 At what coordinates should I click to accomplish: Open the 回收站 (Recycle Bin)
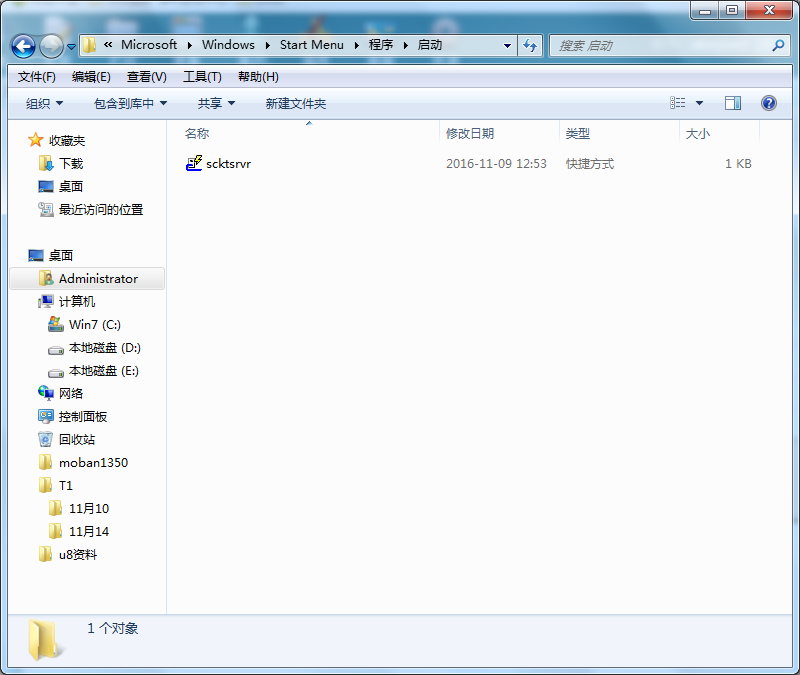[77, 439]
